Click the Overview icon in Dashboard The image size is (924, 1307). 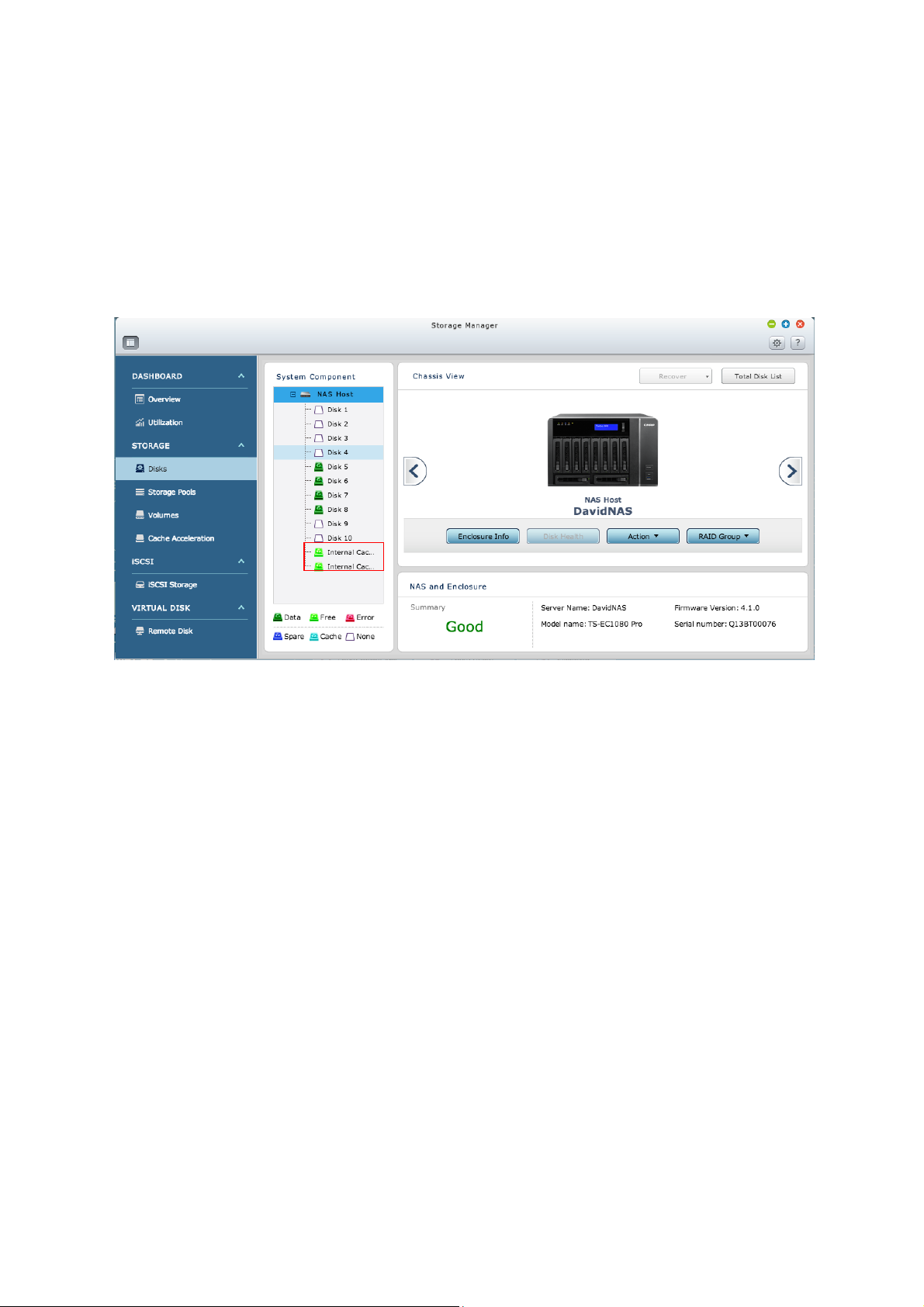tap(140, 399)
